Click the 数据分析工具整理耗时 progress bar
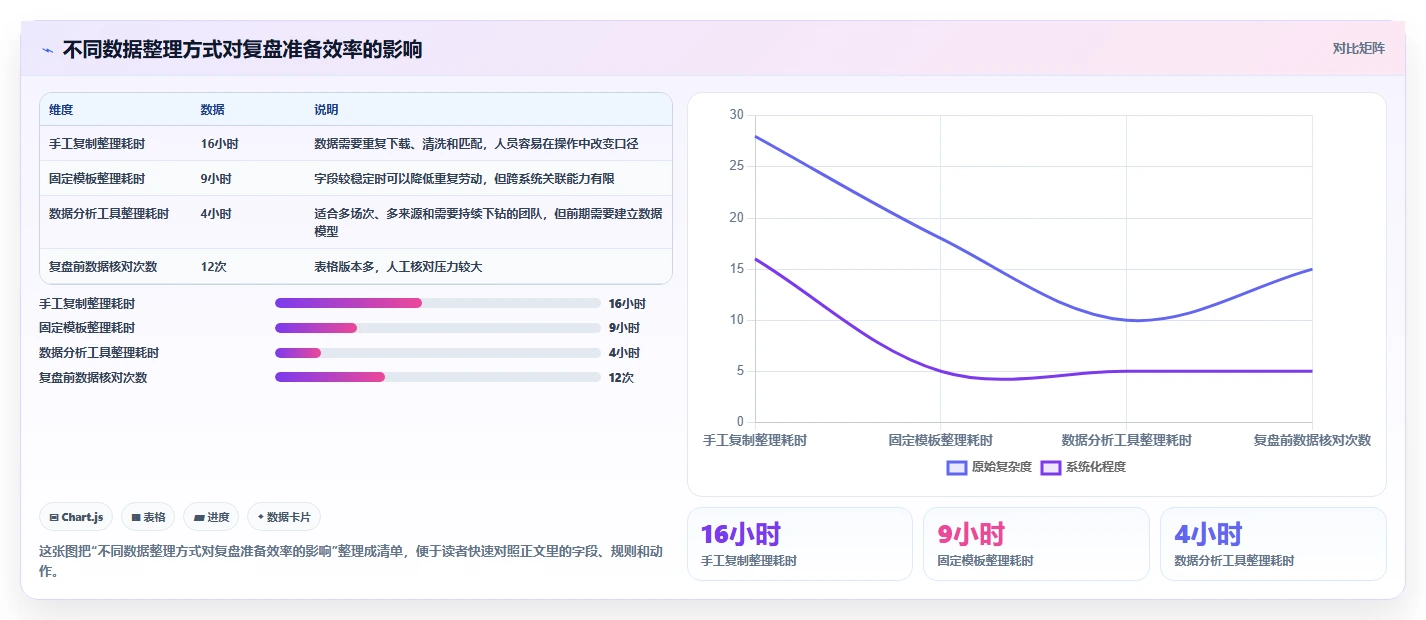Screen dimensions: 1426x620 tap(438, 353)
